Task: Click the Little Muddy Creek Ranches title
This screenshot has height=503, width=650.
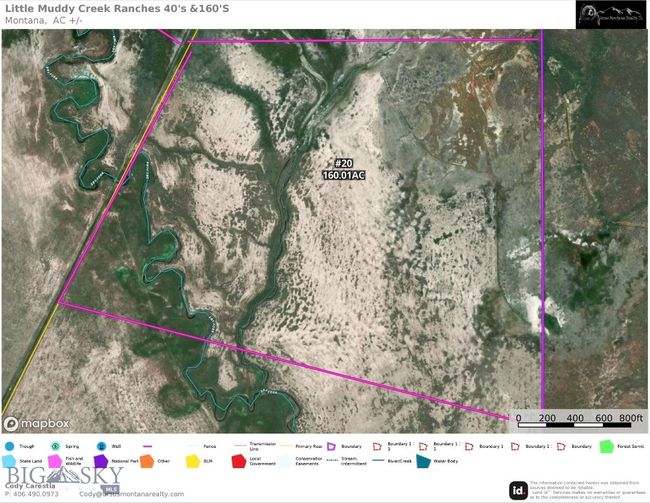Action: coord(112,8)
